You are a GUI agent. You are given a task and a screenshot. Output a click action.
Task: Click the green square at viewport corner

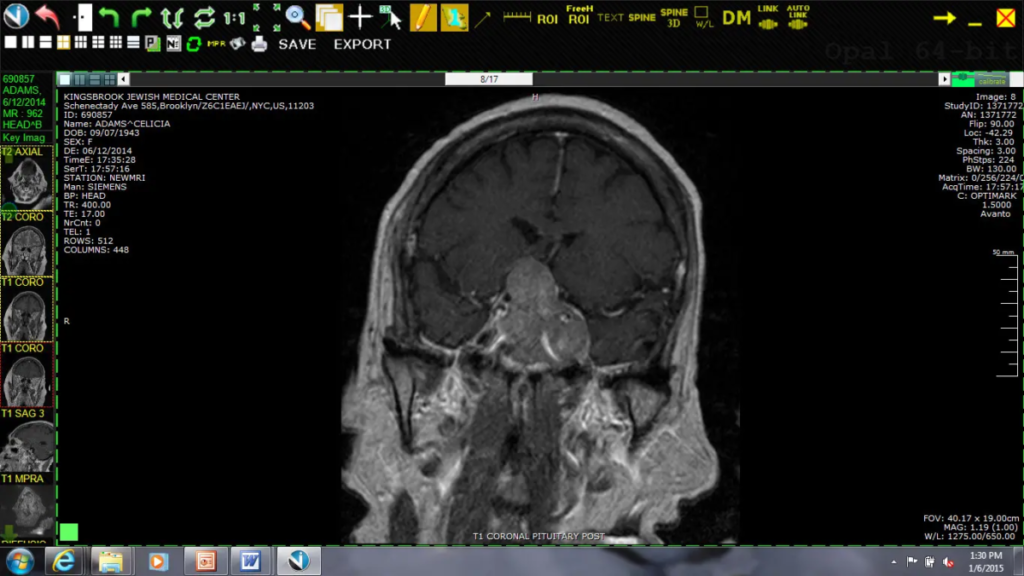69,532
